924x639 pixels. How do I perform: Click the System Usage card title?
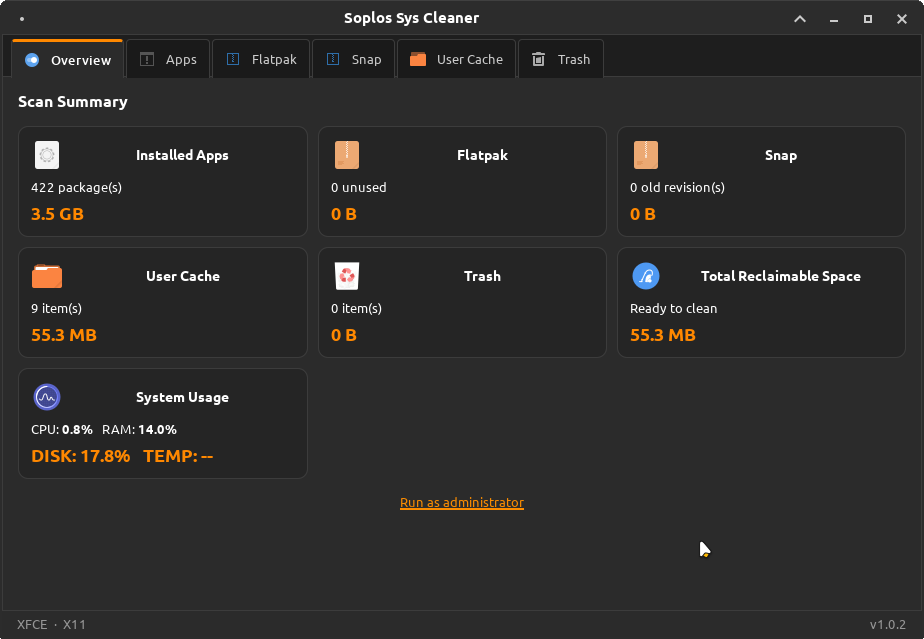182,397
